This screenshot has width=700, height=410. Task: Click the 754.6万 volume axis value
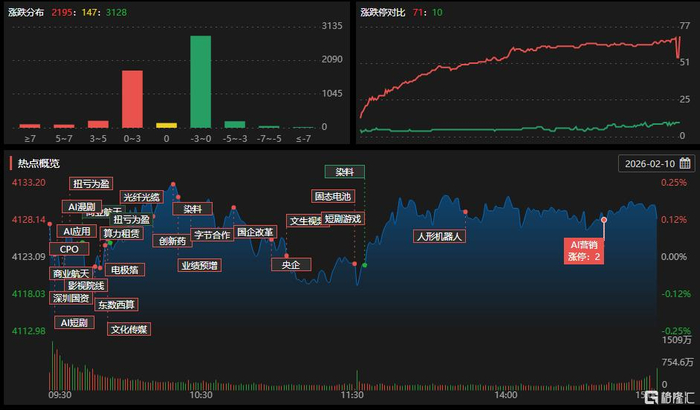click(x=678, y=362)
